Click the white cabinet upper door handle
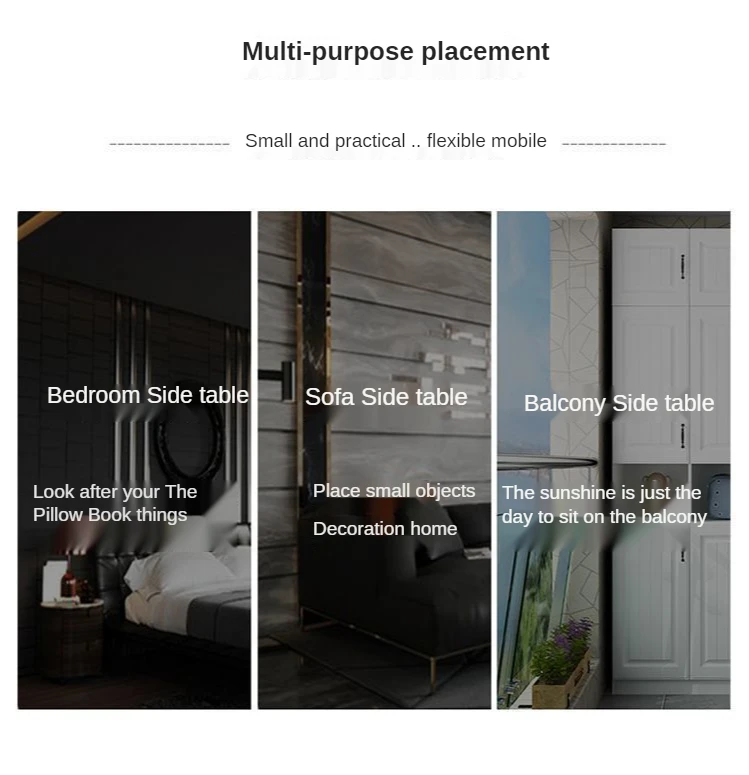The width and height of the screenshot is (749, 775). click(x=683, y=267)
